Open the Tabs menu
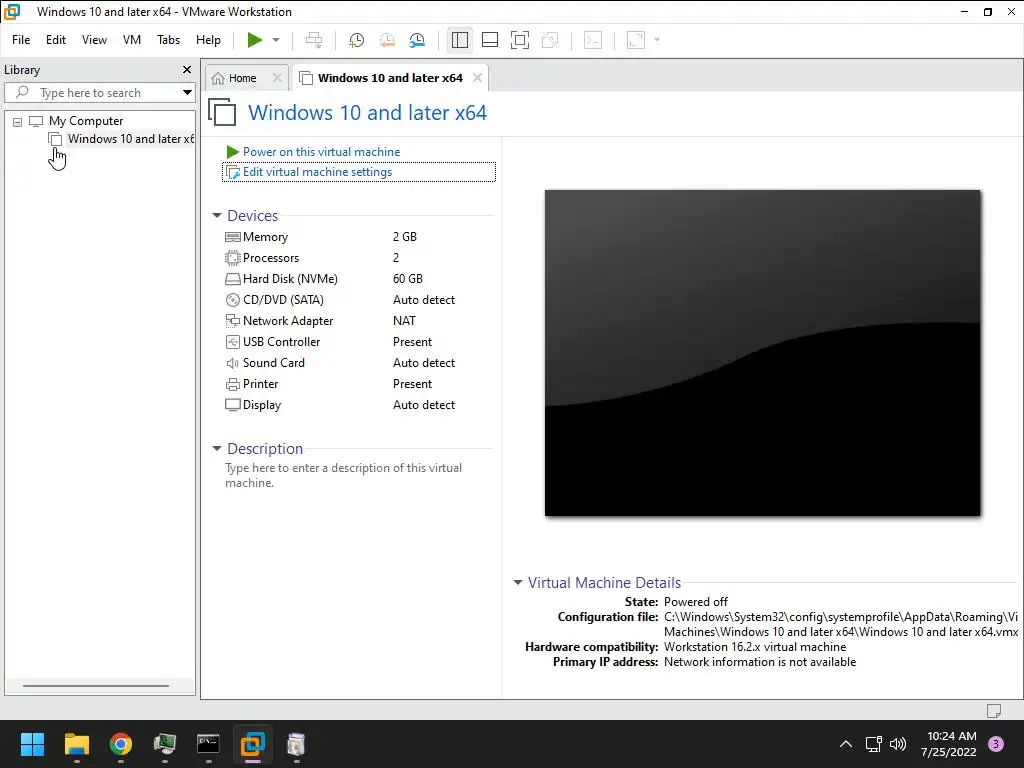This screenshot has width=1024, height=768. 168,40
